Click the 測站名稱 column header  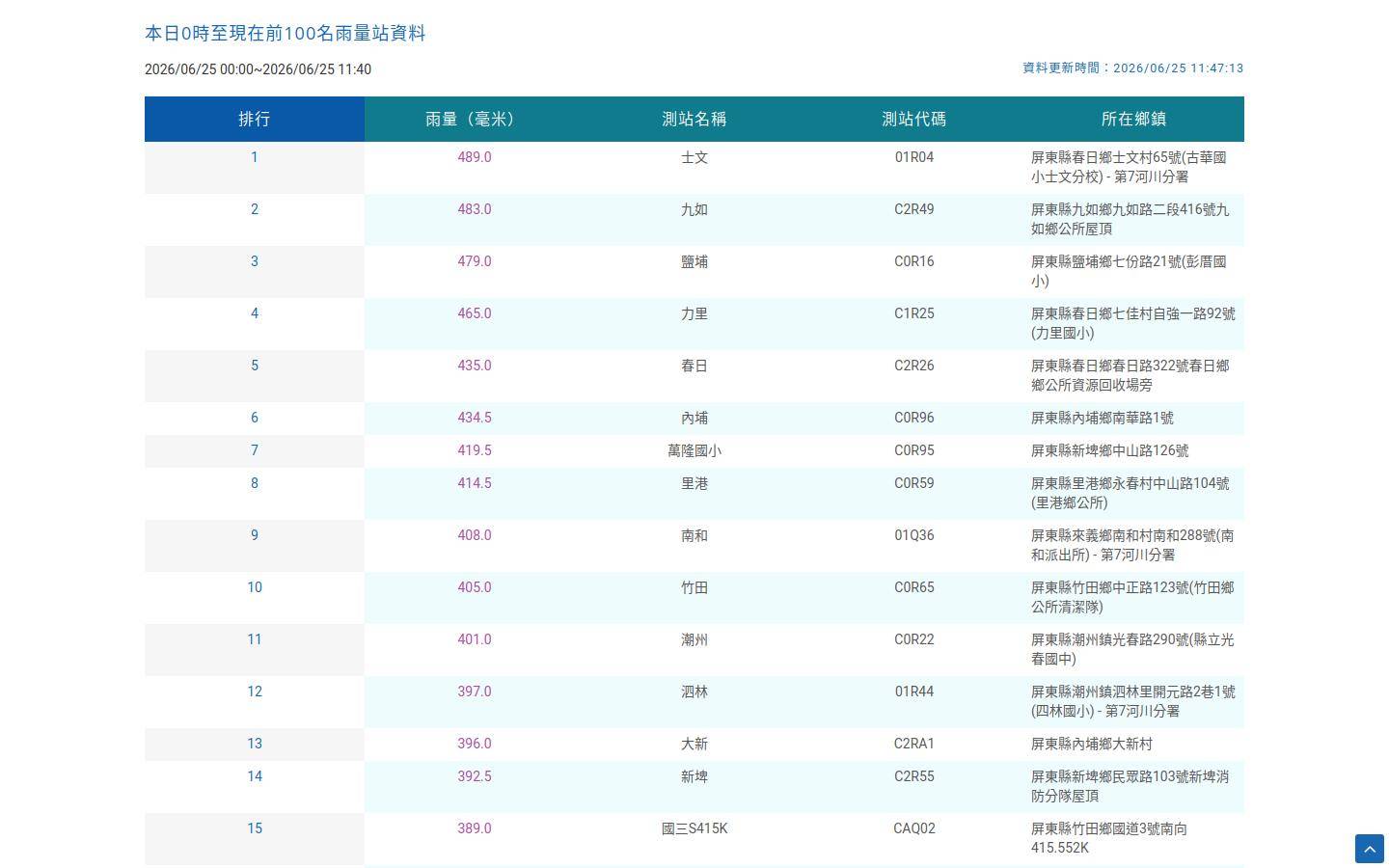[694, 119]
